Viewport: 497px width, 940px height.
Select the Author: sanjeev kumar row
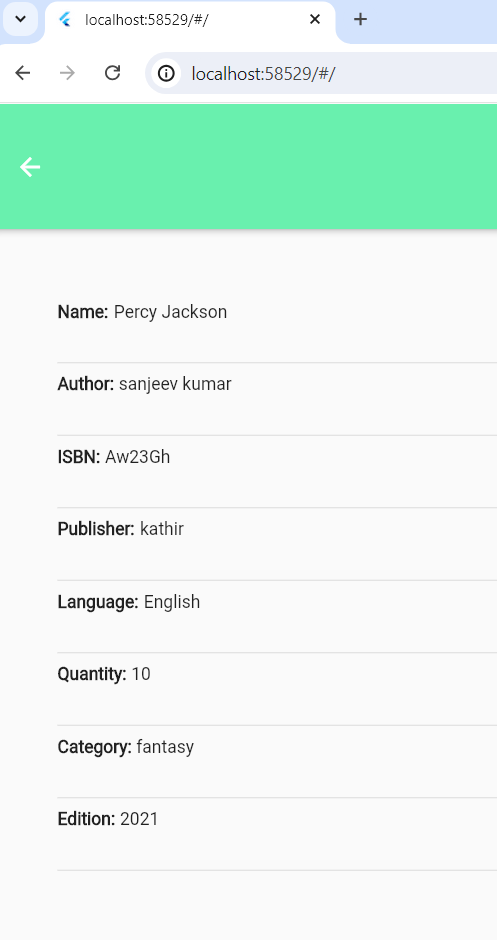point(277,384)
